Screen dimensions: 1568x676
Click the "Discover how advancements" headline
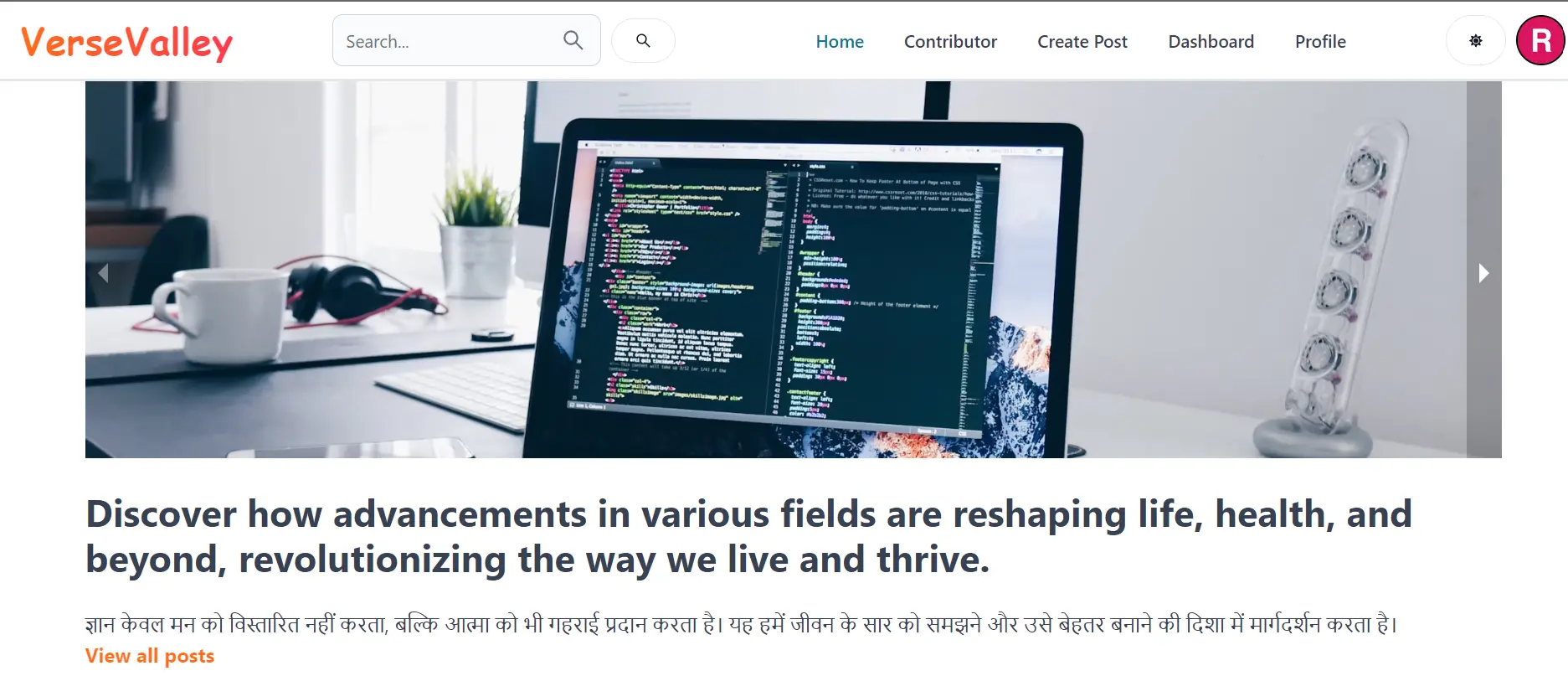[748, 536]
